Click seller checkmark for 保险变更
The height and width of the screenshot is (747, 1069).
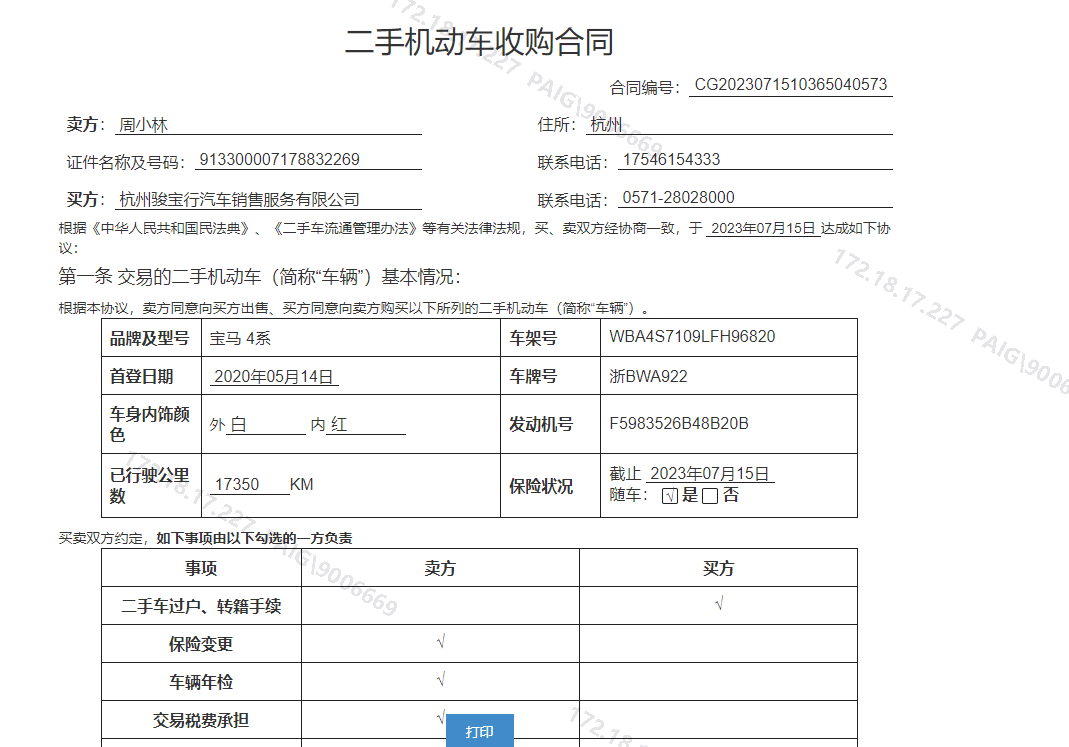click(440, 642)
